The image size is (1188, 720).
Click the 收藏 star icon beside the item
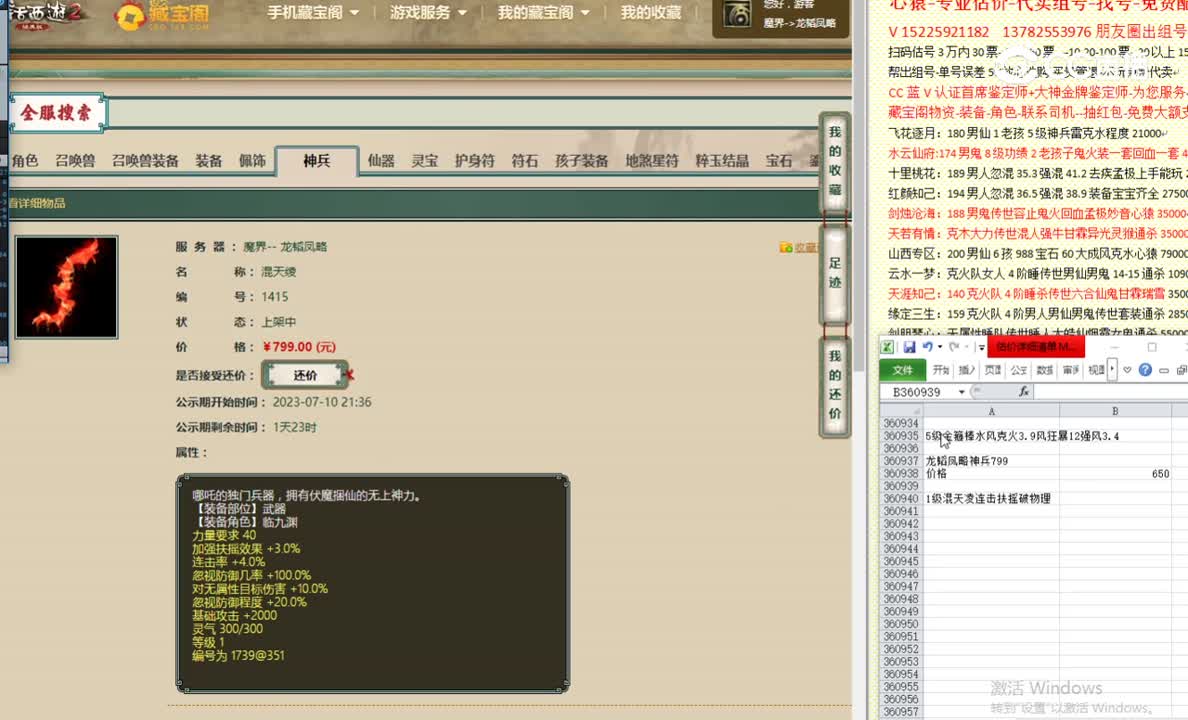pyautogui.click(x=786, y=247)
